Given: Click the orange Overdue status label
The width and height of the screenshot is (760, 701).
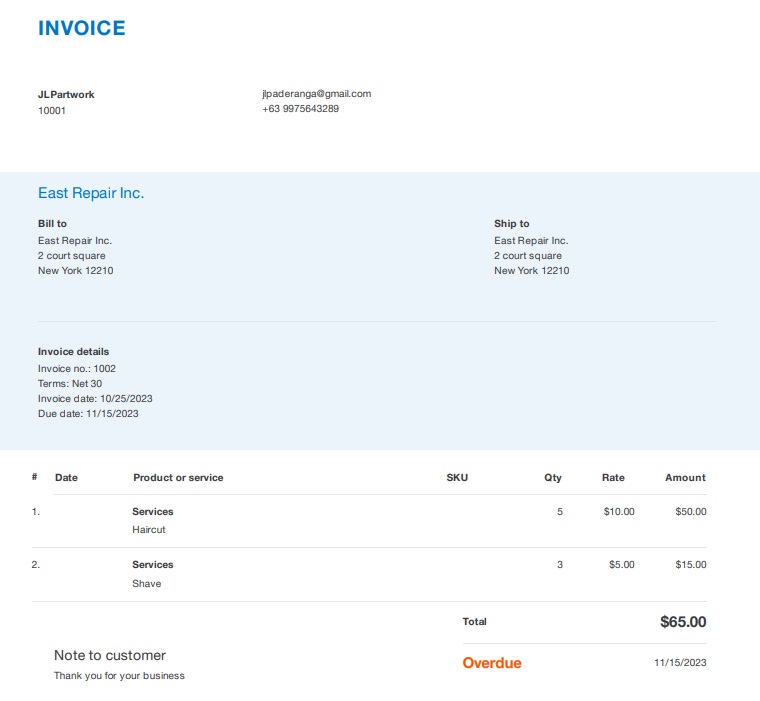Looking at the screenshot, I should (x=492, y=663).
